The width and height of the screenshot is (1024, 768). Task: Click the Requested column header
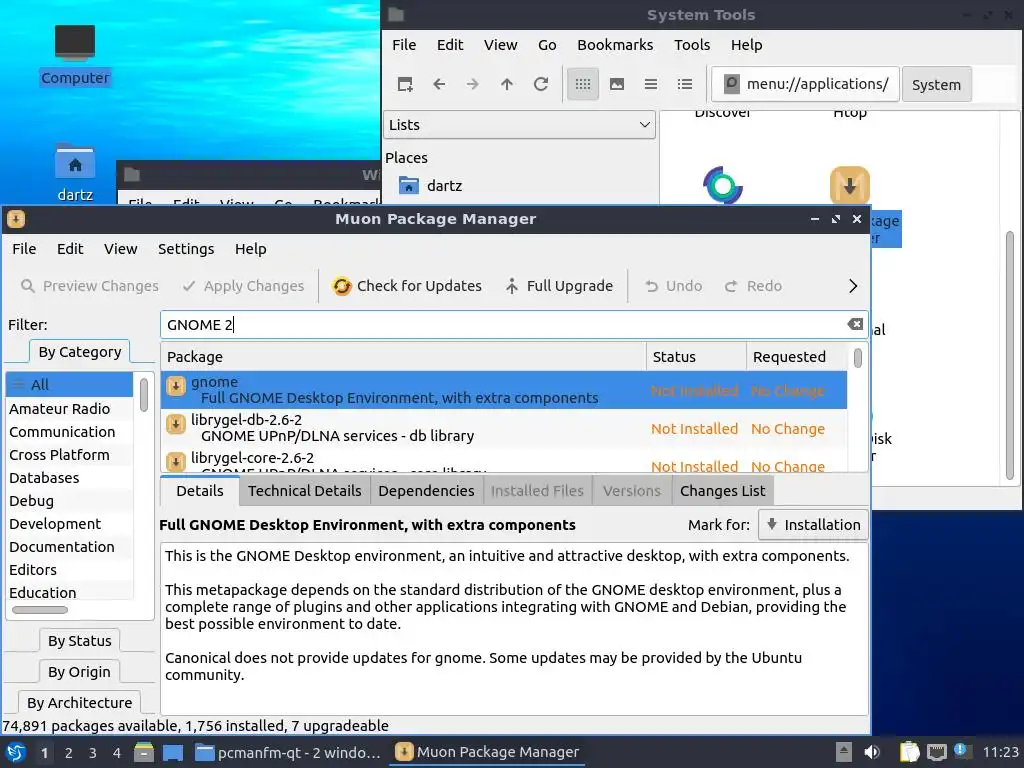pos(797,357)
